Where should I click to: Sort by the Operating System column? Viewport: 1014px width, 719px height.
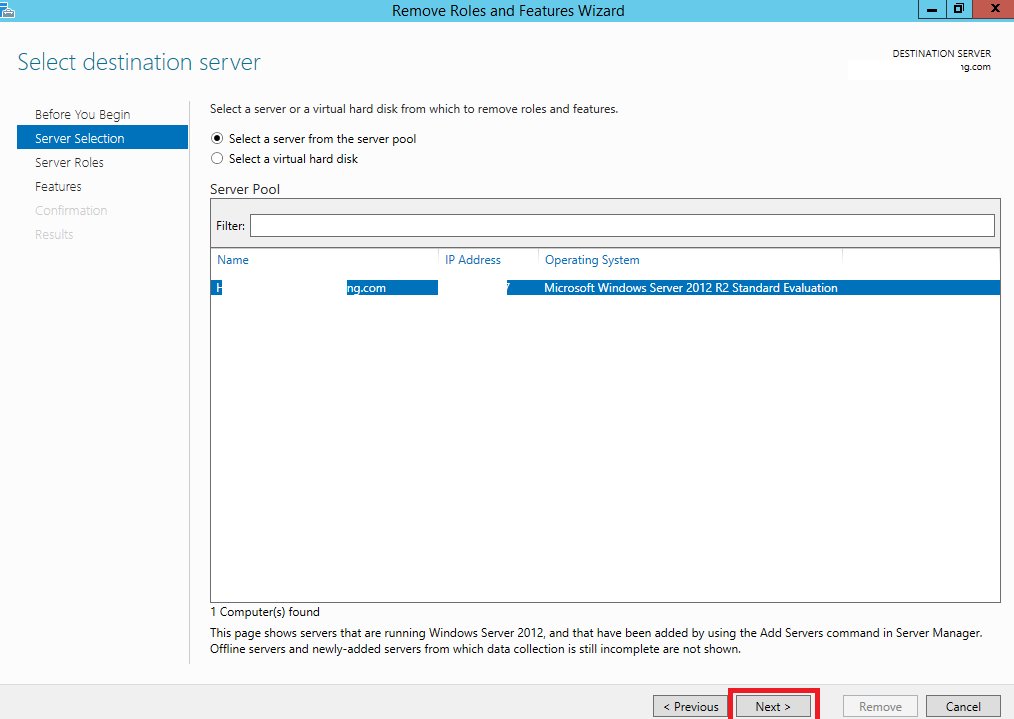tap(592, 259)
